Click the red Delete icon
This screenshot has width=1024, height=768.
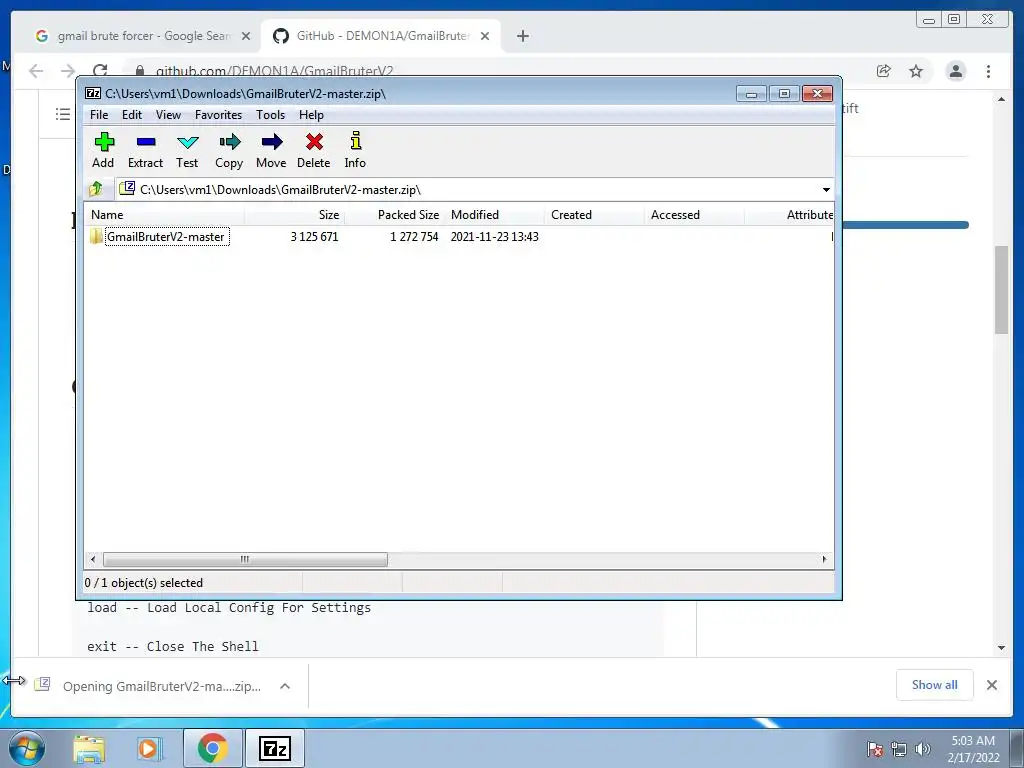coord(313,151)
